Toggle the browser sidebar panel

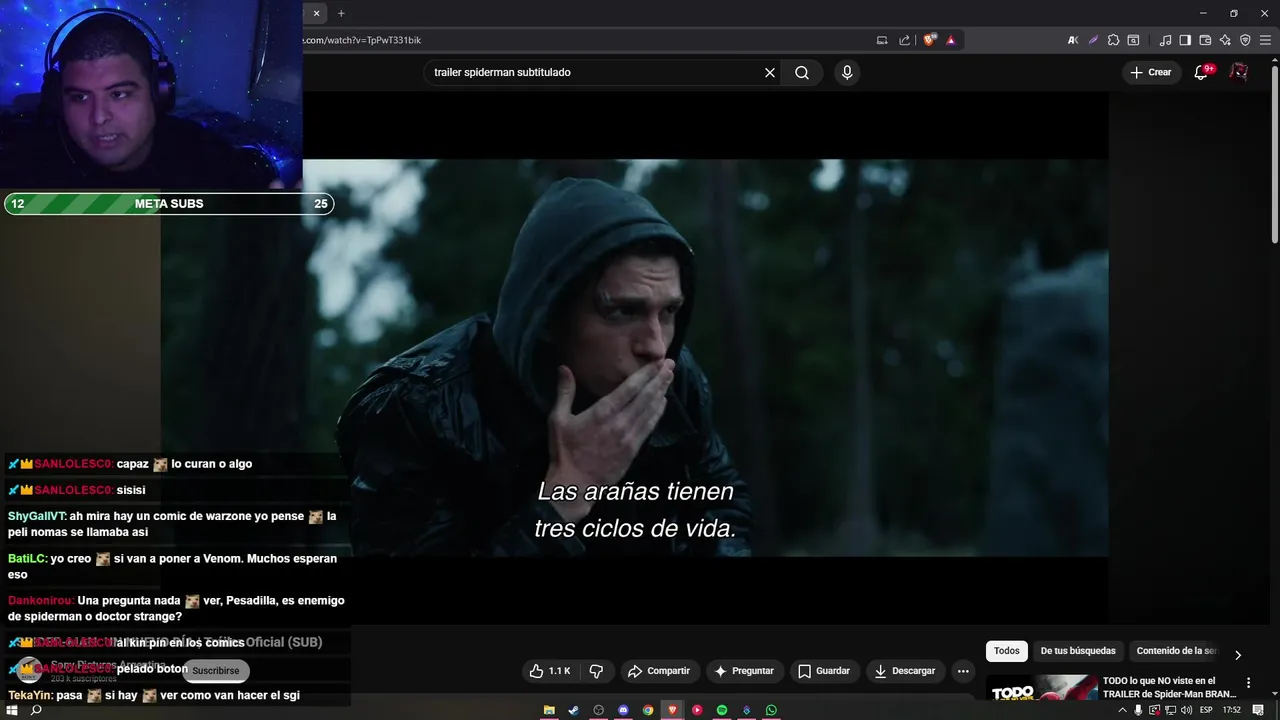click(1185, 40)
